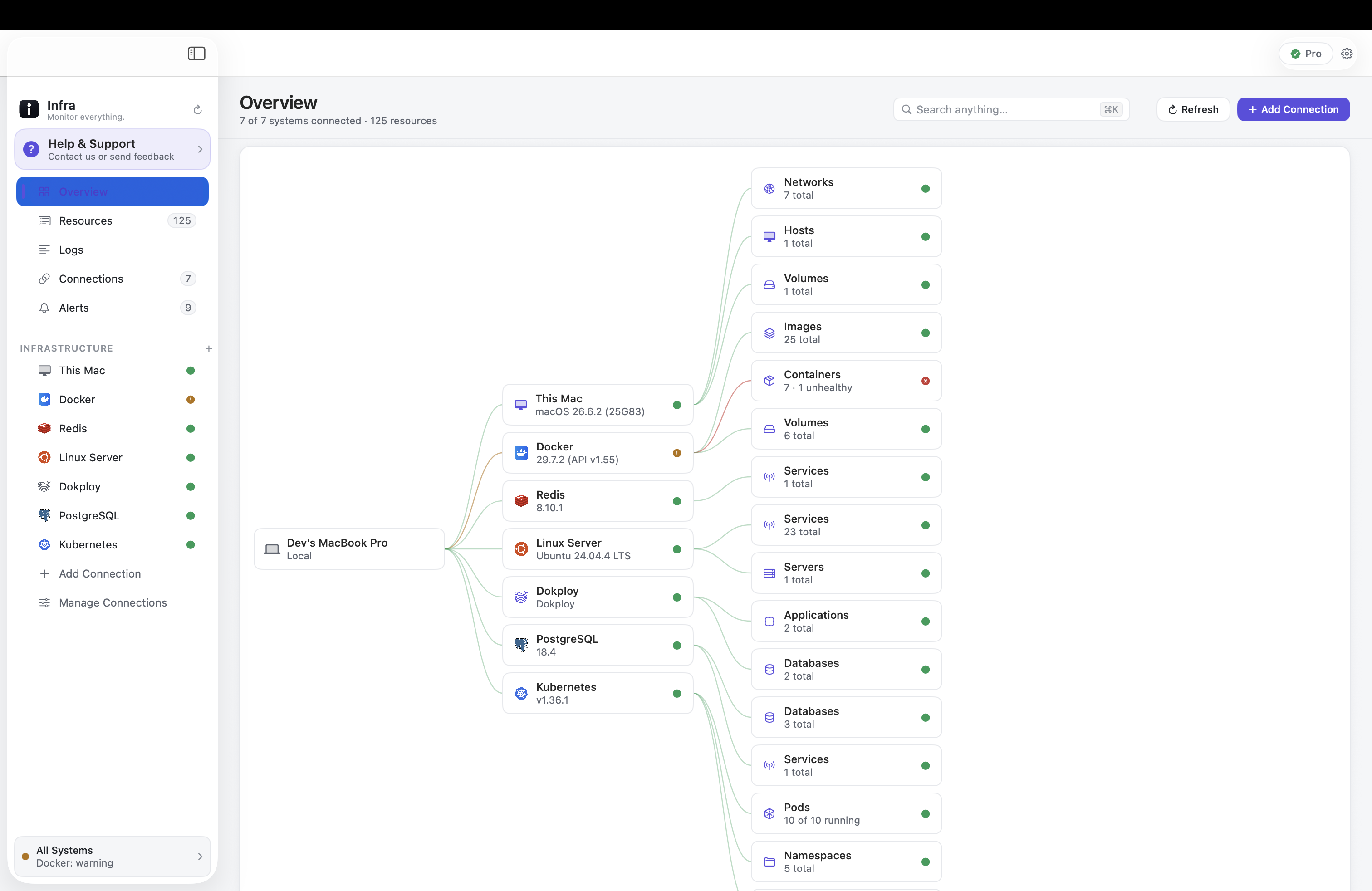1372x891 pixels.
Task: Click the Networks globe icon
Action: tap(769, 188)
